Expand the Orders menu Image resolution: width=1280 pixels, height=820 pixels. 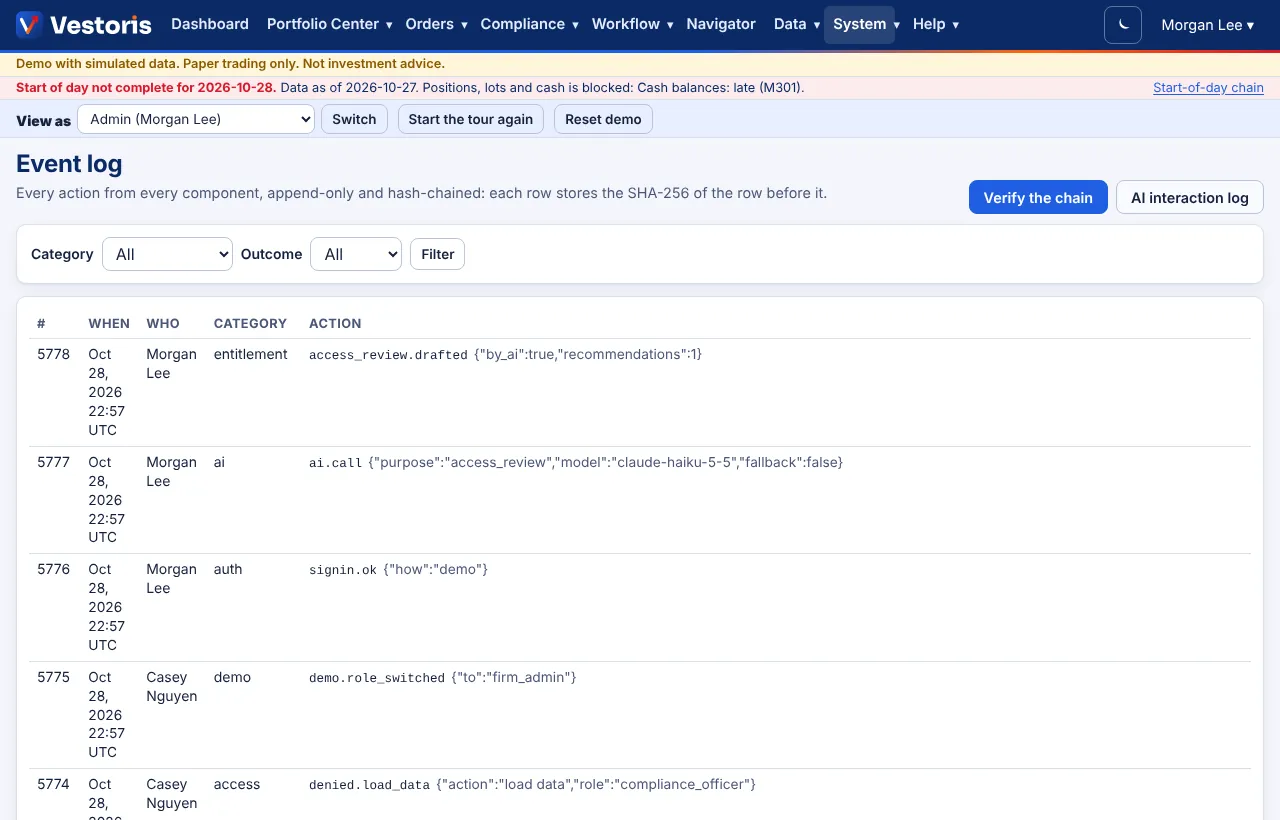pos(436,24)
